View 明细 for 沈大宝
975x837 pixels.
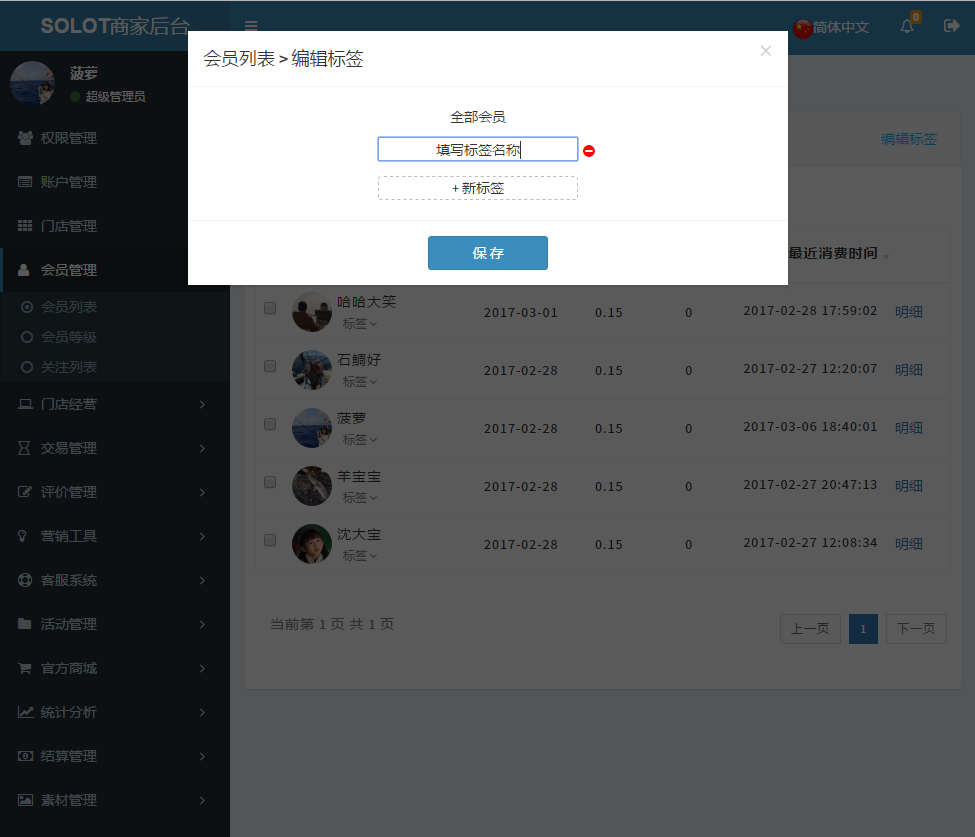click(x=908, y=543)
